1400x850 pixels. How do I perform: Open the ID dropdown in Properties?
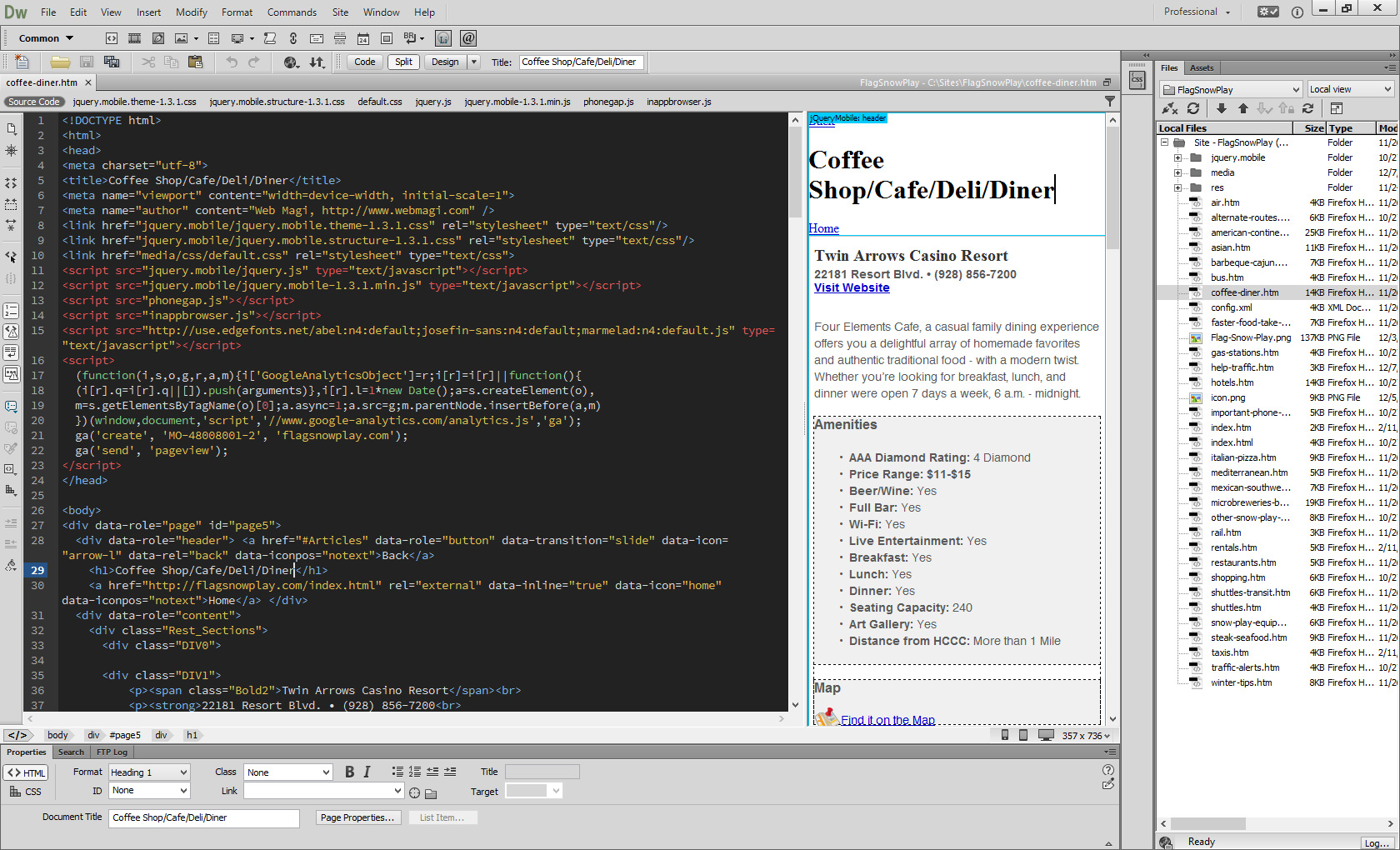point(149,791)
